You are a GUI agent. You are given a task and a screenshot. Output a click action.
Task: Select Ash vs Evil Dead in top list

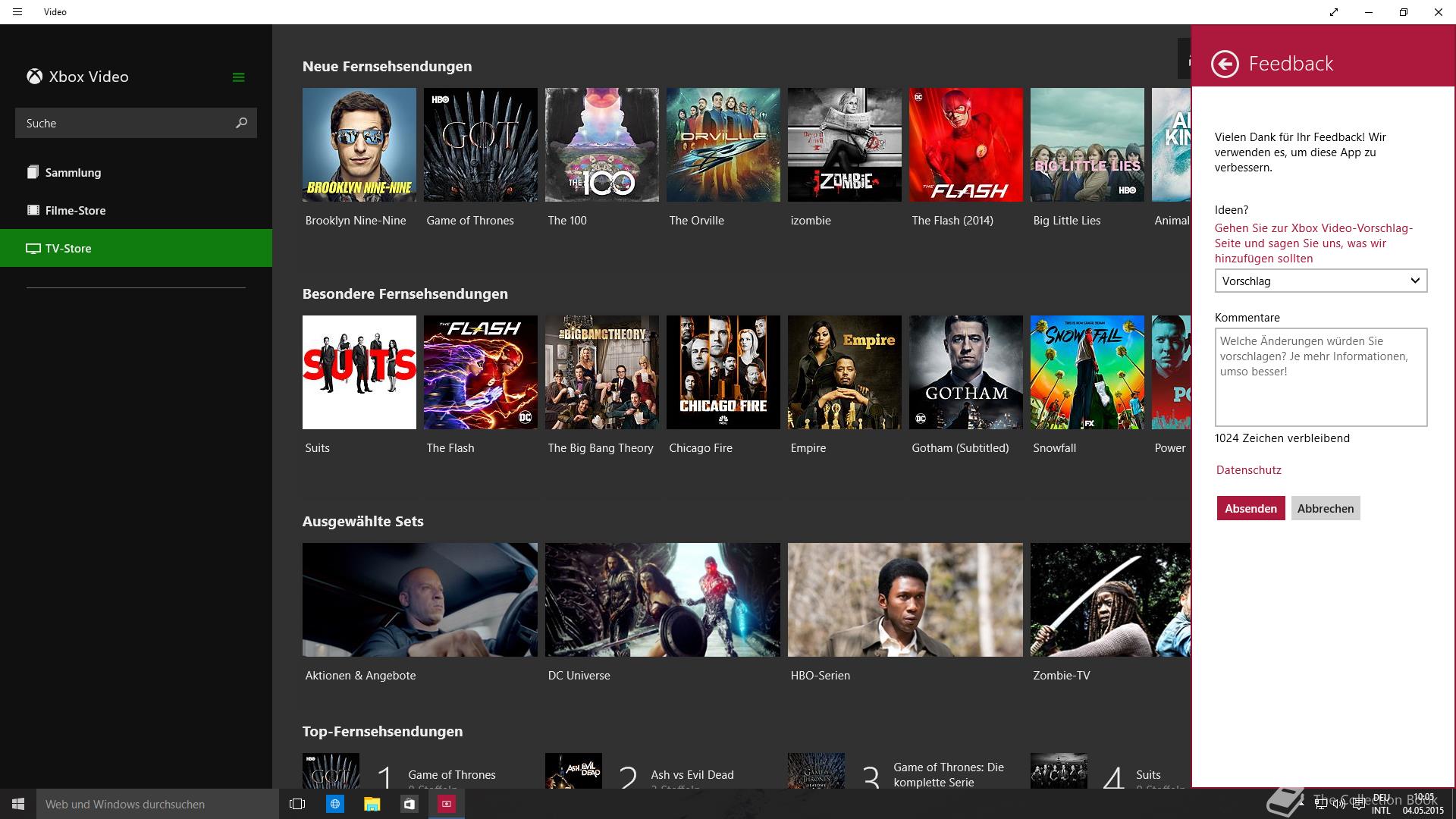pyautogui.click(x=662, y=770)
